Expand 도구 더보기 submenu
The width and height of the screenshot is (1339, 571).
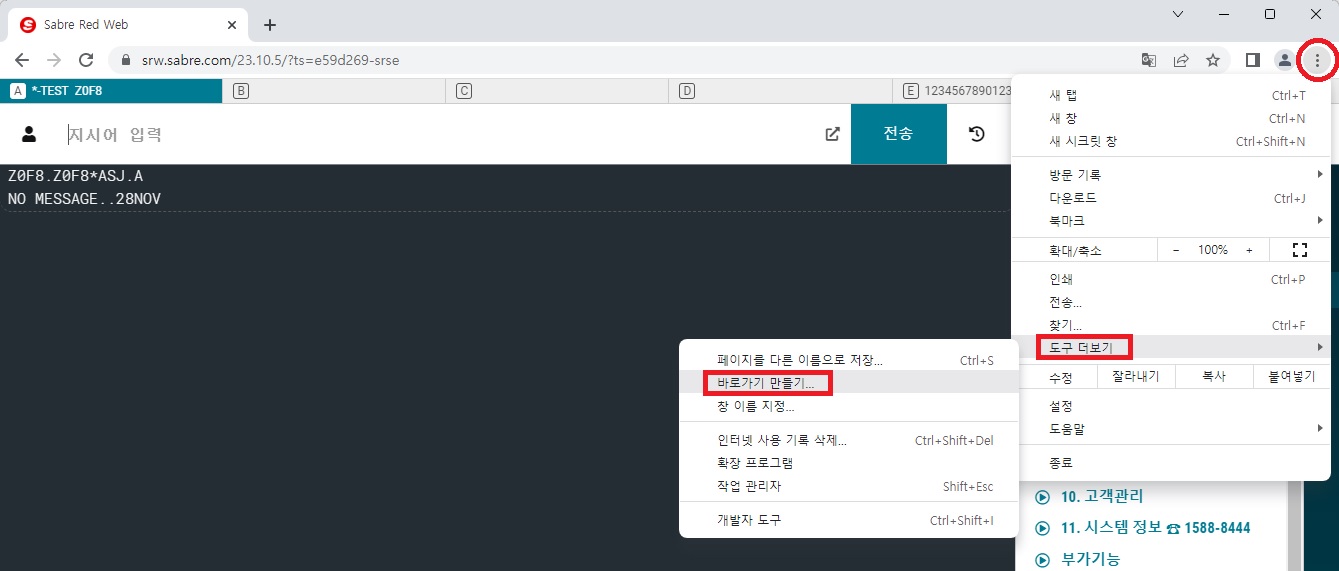(x=1171, y=347)
